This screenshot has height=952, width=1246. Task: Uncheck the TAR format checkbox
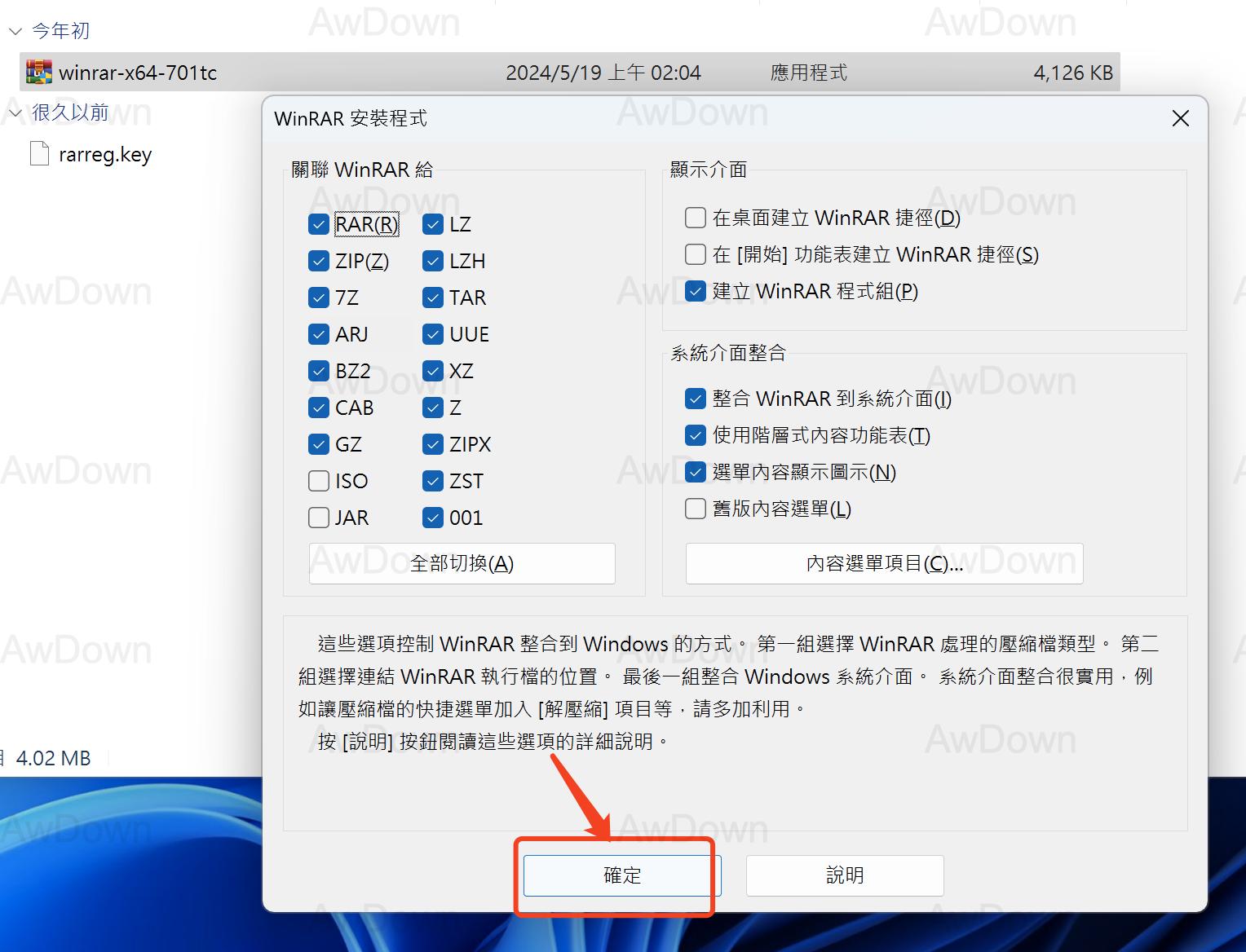[433, 297]
